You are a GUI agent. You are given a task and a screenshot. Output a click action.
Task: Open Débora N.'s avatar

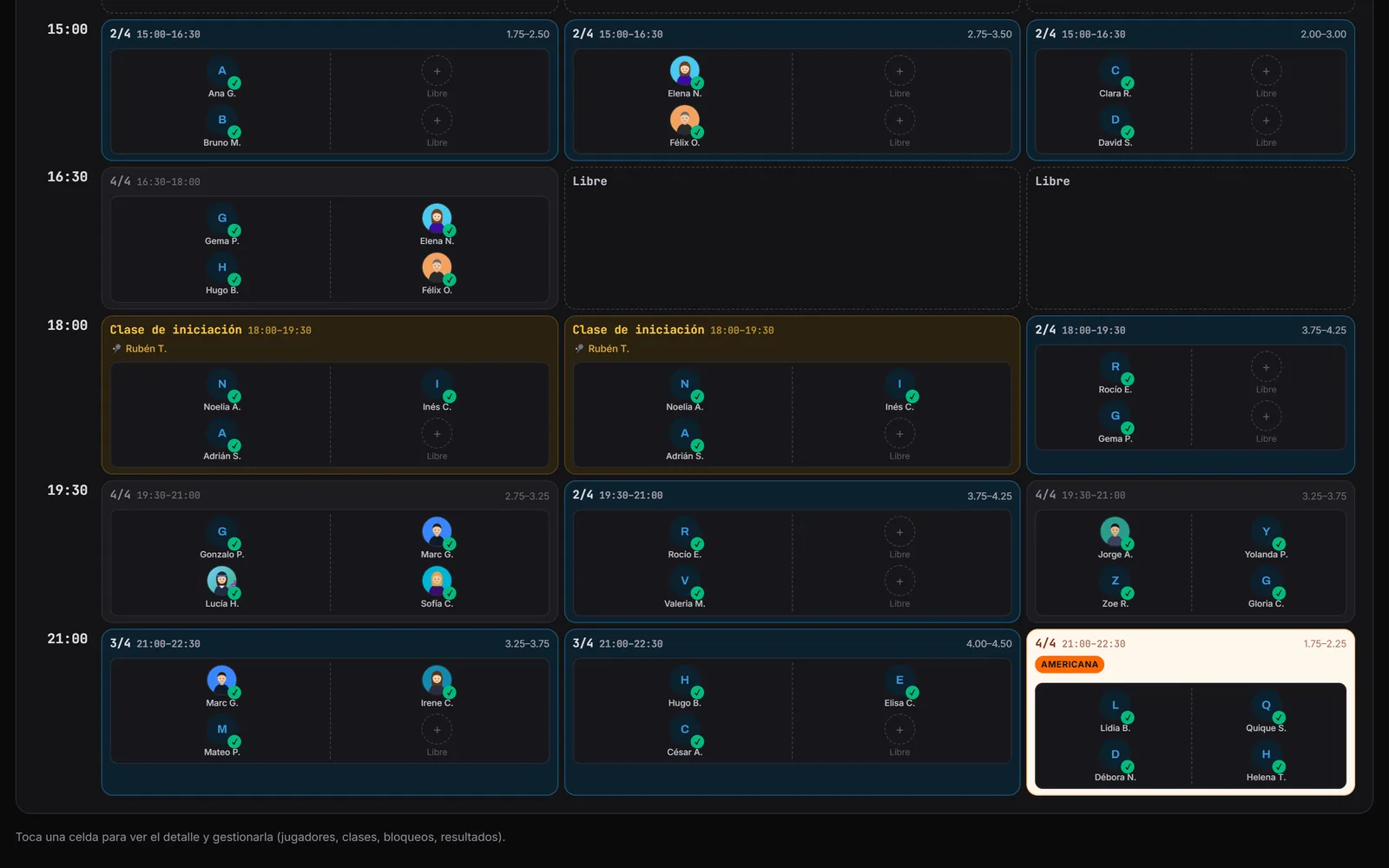click(1116, 755)
